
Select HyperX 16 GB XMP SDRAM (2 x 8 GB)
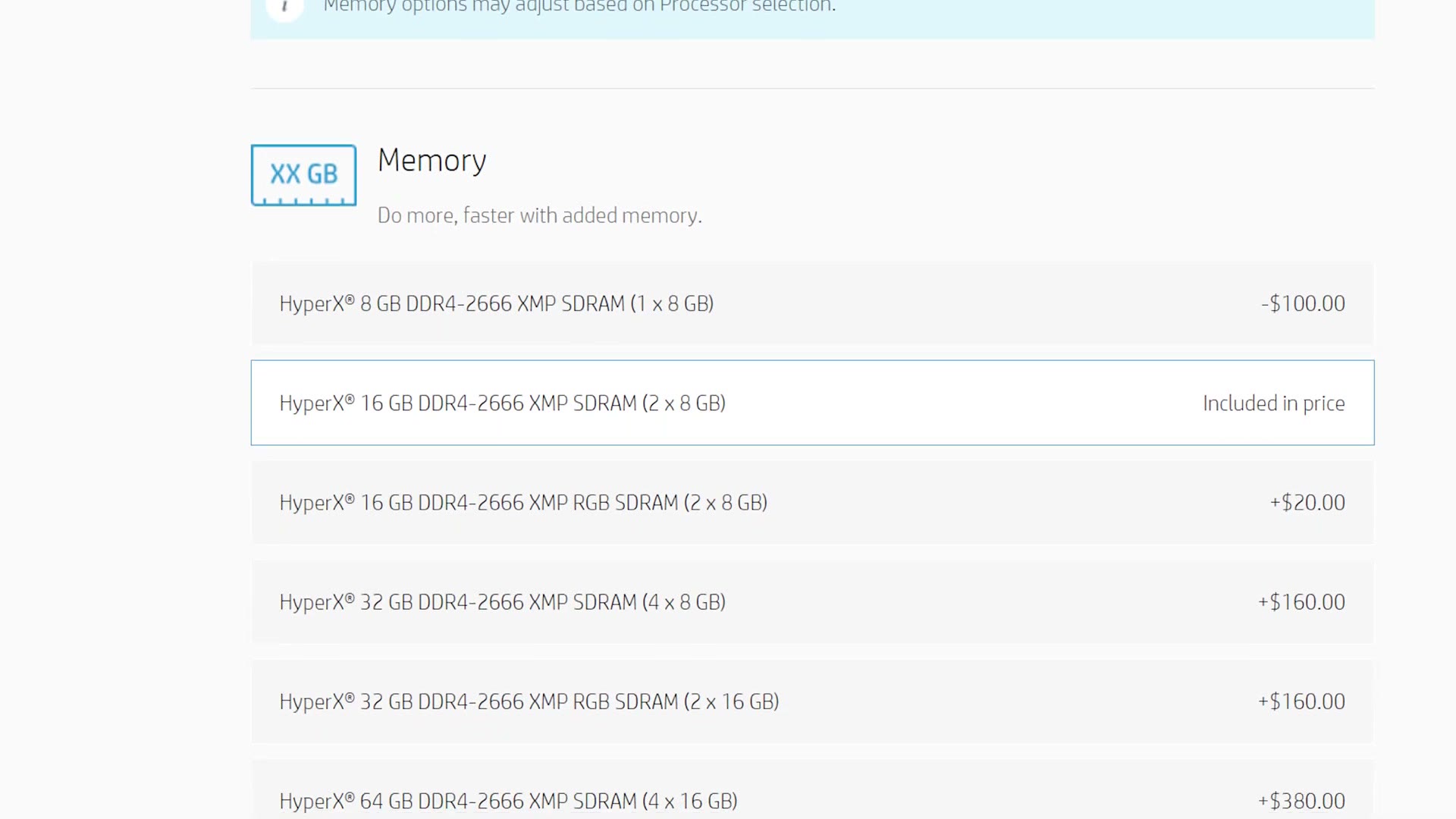[x=812, y=403]
